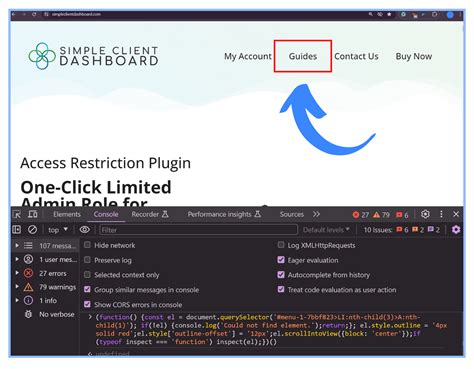Click the browser extensions puzzle icon
The width and height of the screenshot is (474, 369).
[434, 14]
